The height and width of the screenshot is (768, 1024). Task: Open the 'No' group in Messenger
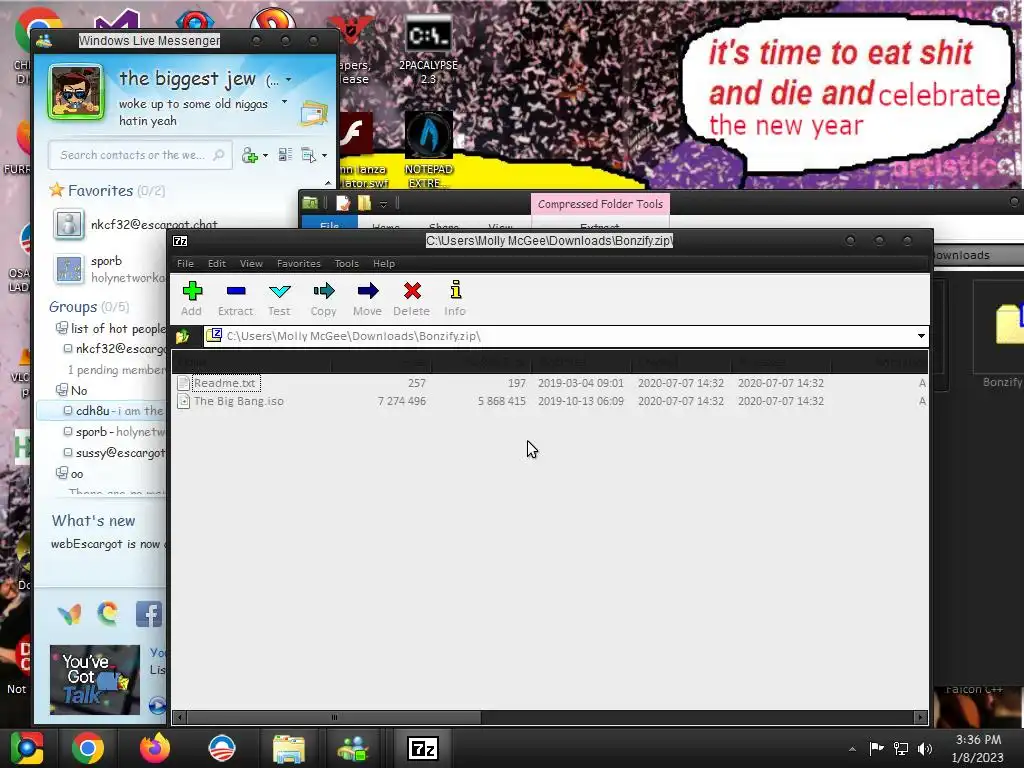(72, 391)
